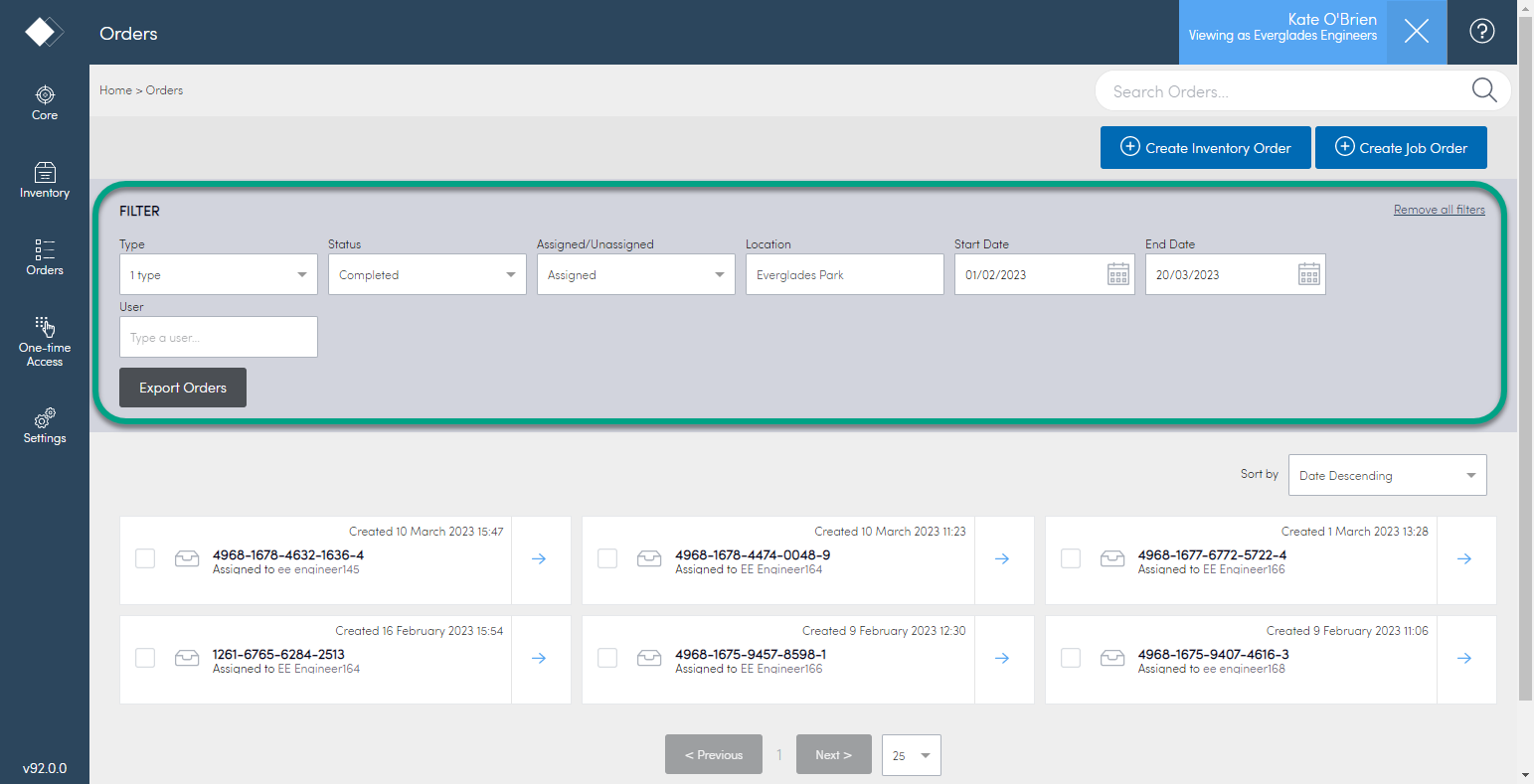Close the Viewing as Everglades Engineers banner
1534x784 pixels.
(x=1417, y=32)
